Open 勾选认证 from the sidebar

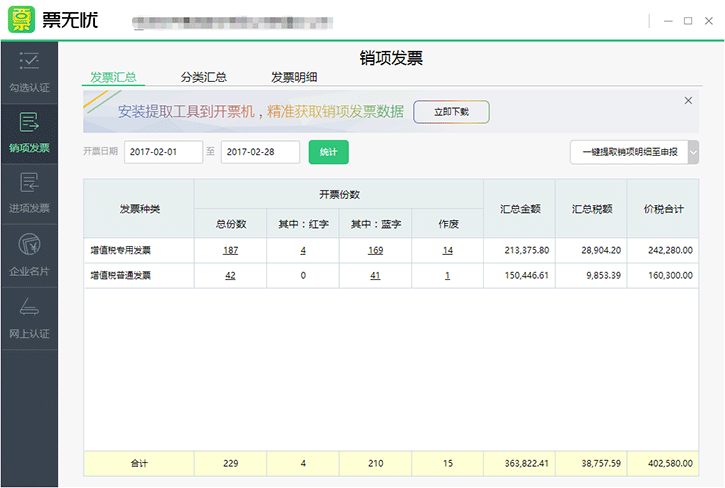[29, 73]
